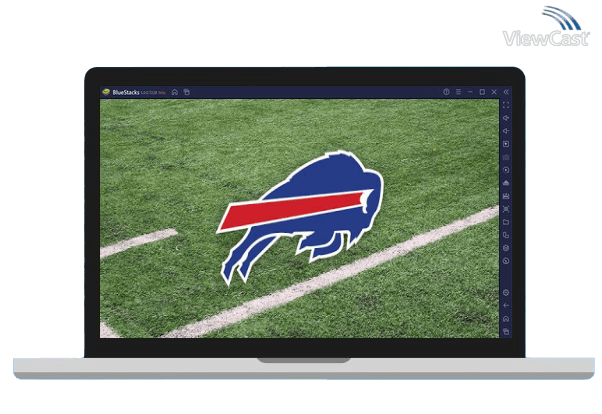Open BlueStacks settings gear icon

[506, 293]
